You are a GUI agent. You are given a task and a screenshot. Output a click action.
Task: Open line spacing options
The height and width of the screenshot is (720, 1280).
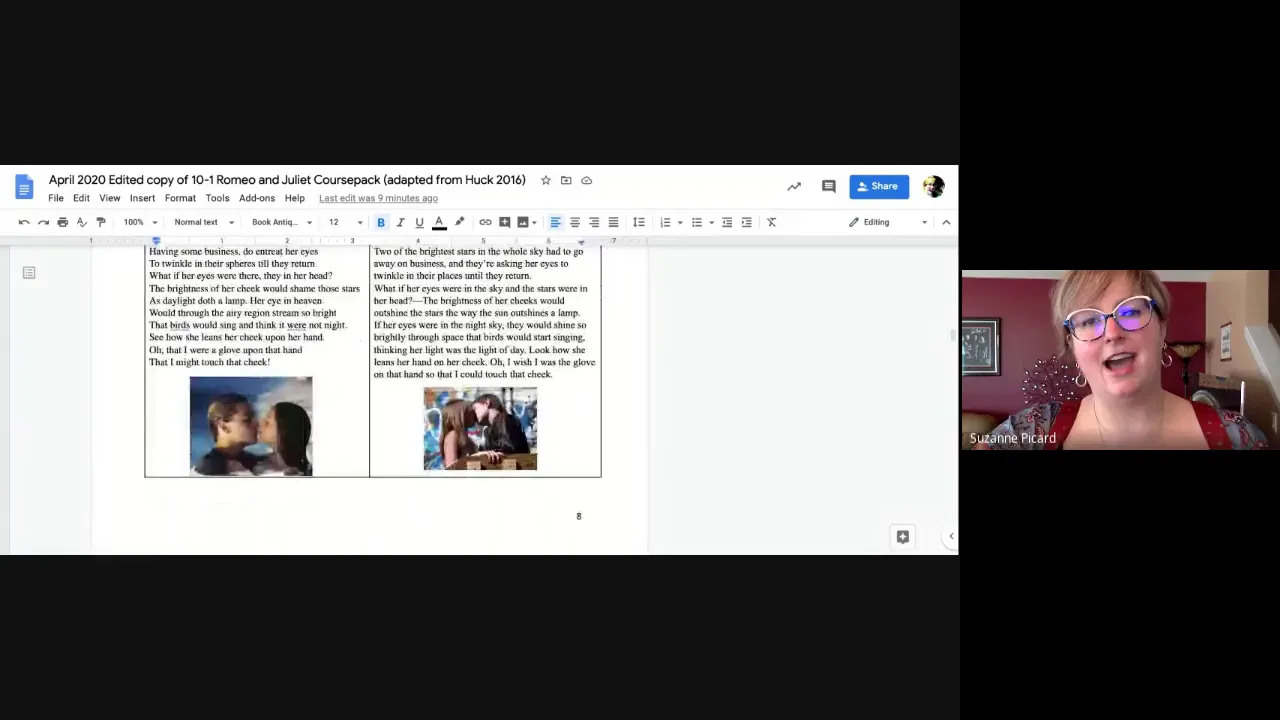pyautogui.click(x=639, y=222)
